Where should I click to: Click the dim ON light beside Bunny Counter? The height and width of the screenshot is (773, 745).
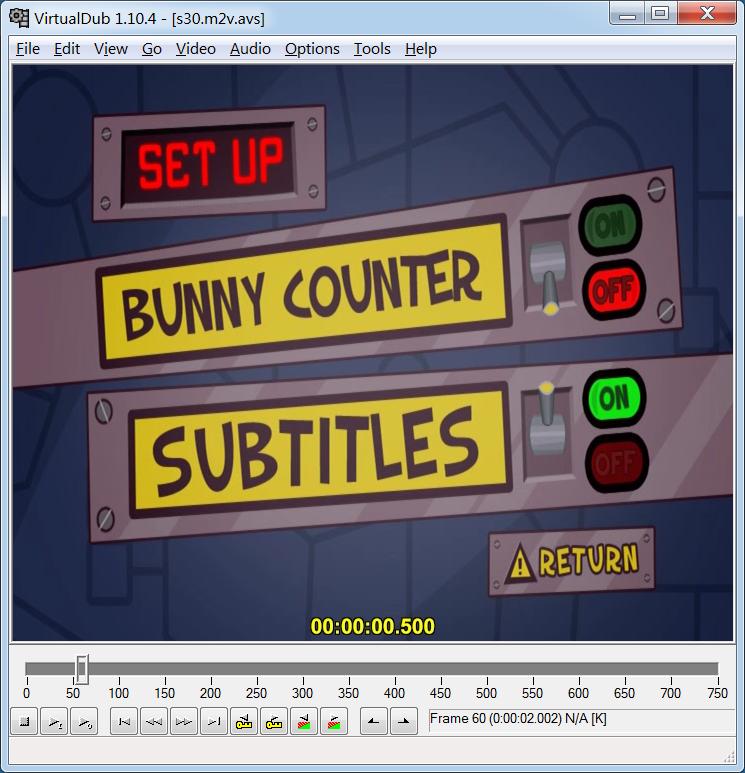click(x=610, y=225)
